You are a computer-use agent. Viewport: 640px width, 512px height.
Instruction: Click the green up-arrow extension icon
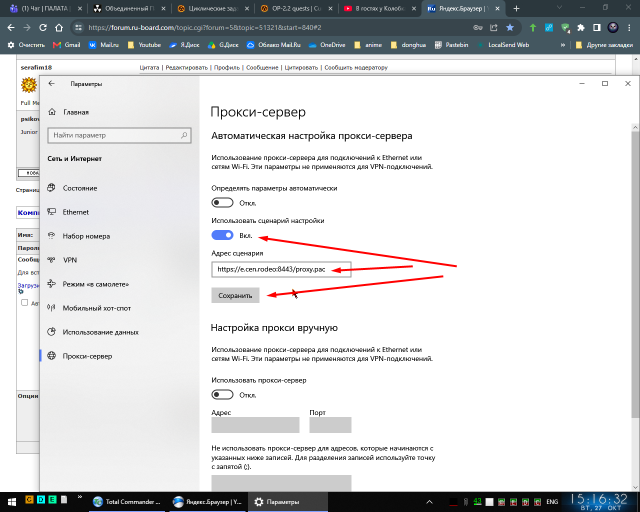pos(533,27)
